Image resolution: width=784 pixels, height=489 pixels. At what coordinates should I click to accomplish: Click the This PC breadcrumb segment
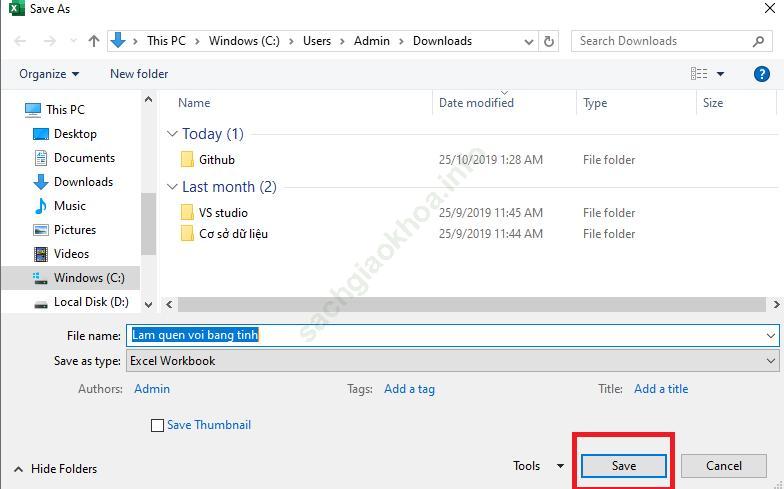[166, 41]
